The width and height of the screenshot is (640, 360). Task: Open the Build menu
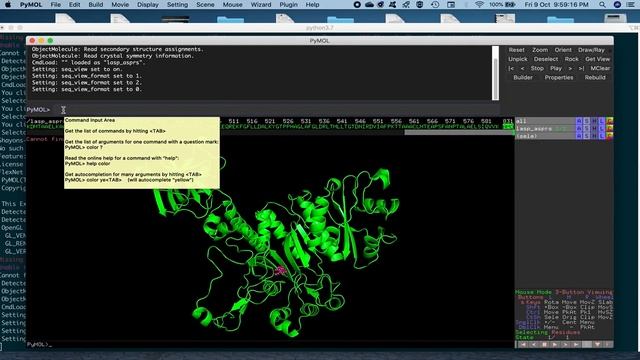coord(96,4)
